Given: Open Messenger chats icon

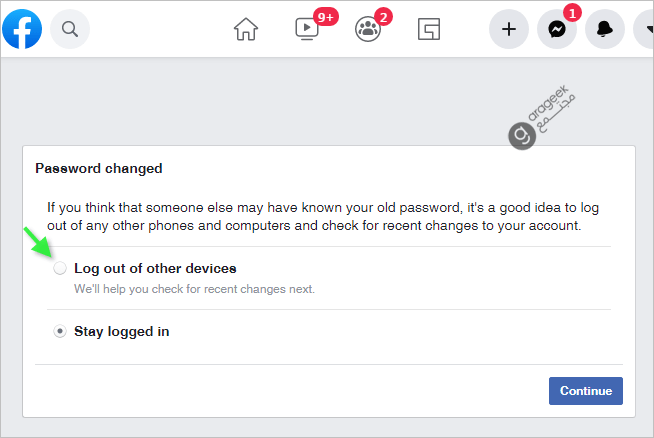Looking at the screenshot, I should coord(557,29).
